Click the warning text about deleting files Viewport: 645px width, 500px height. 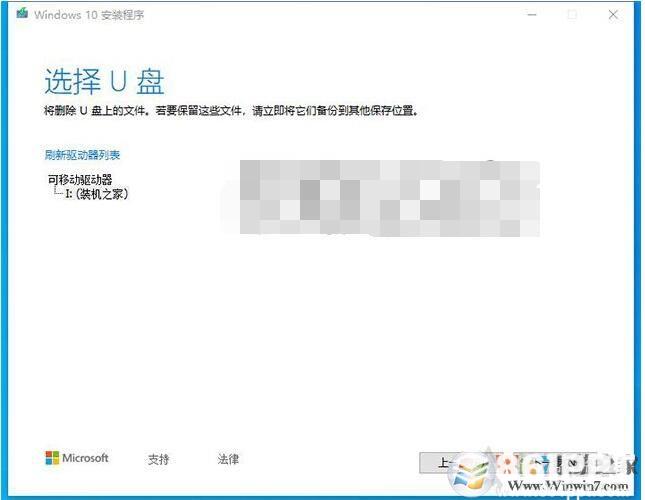tap(232, 111)
